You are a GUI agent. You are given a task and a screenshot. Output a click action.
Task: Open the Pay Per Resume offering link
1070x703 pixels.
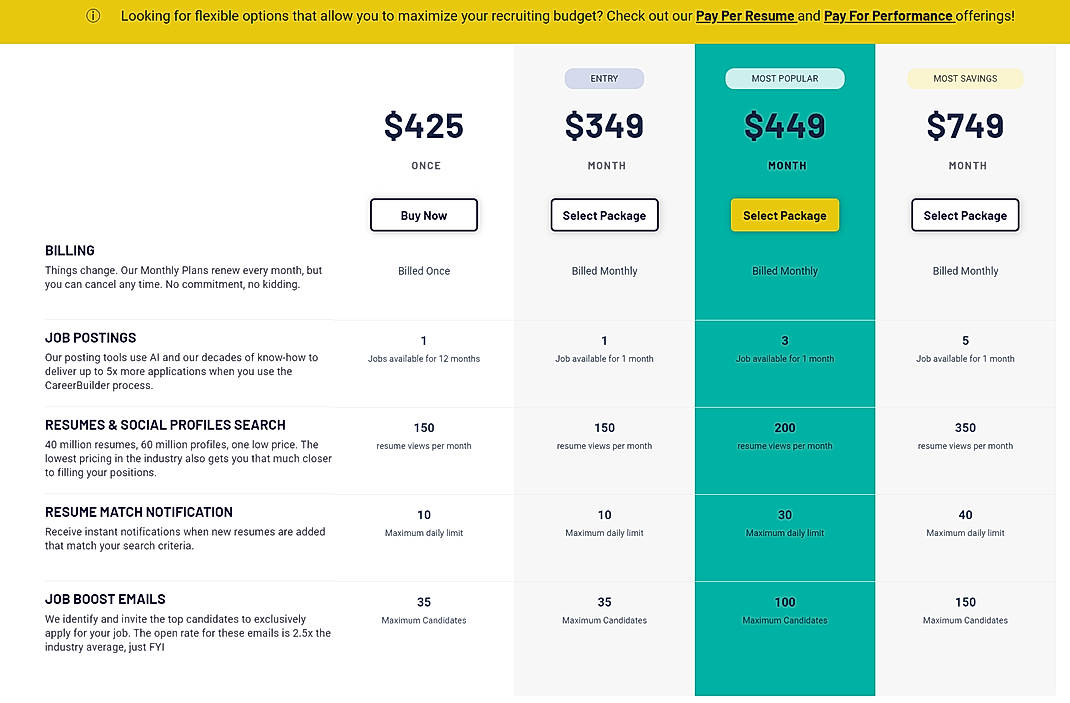click(x=746, y=16)
